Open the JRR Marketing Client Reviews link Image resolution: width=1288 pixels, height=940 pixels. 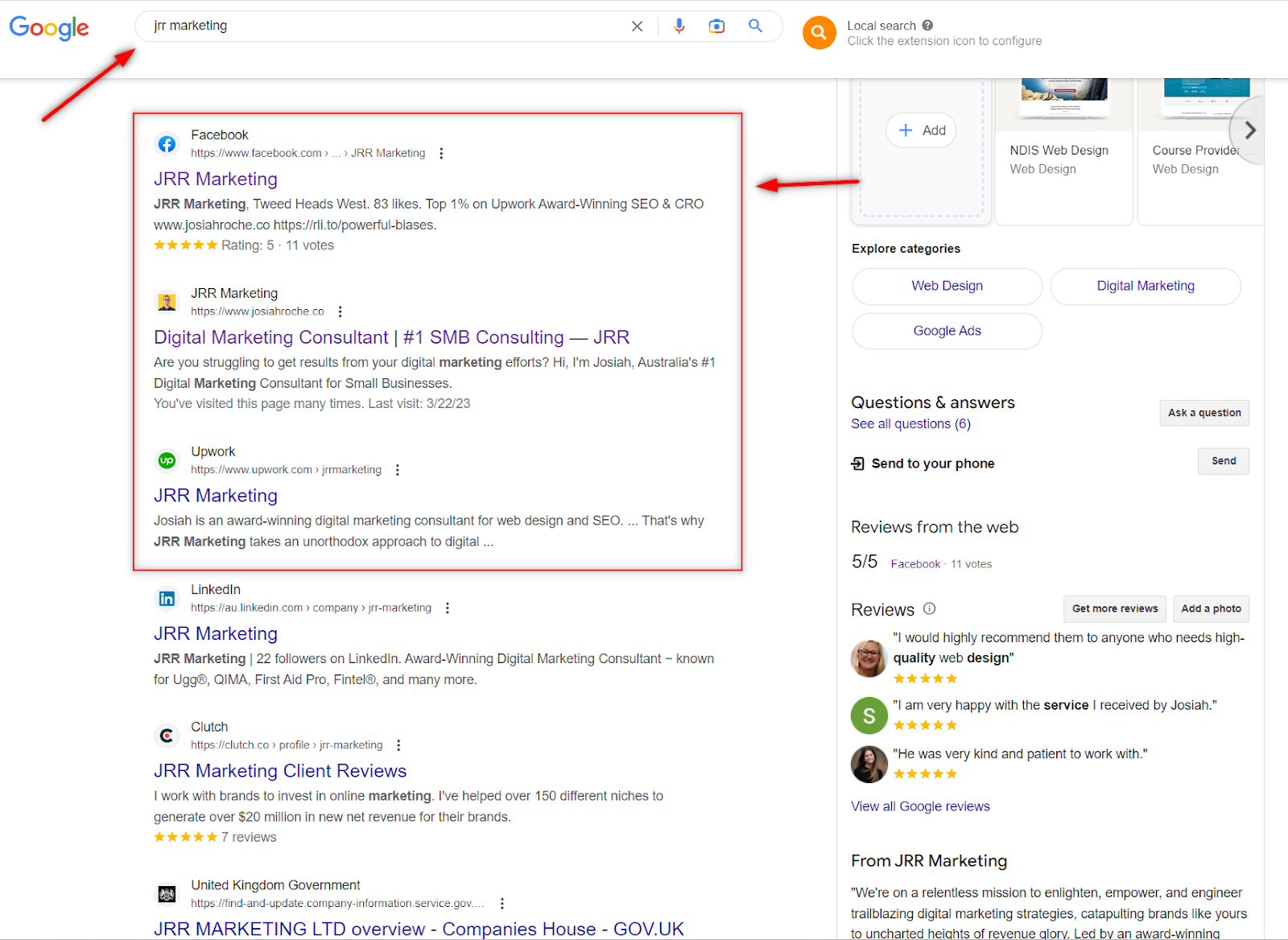point(280,771)
